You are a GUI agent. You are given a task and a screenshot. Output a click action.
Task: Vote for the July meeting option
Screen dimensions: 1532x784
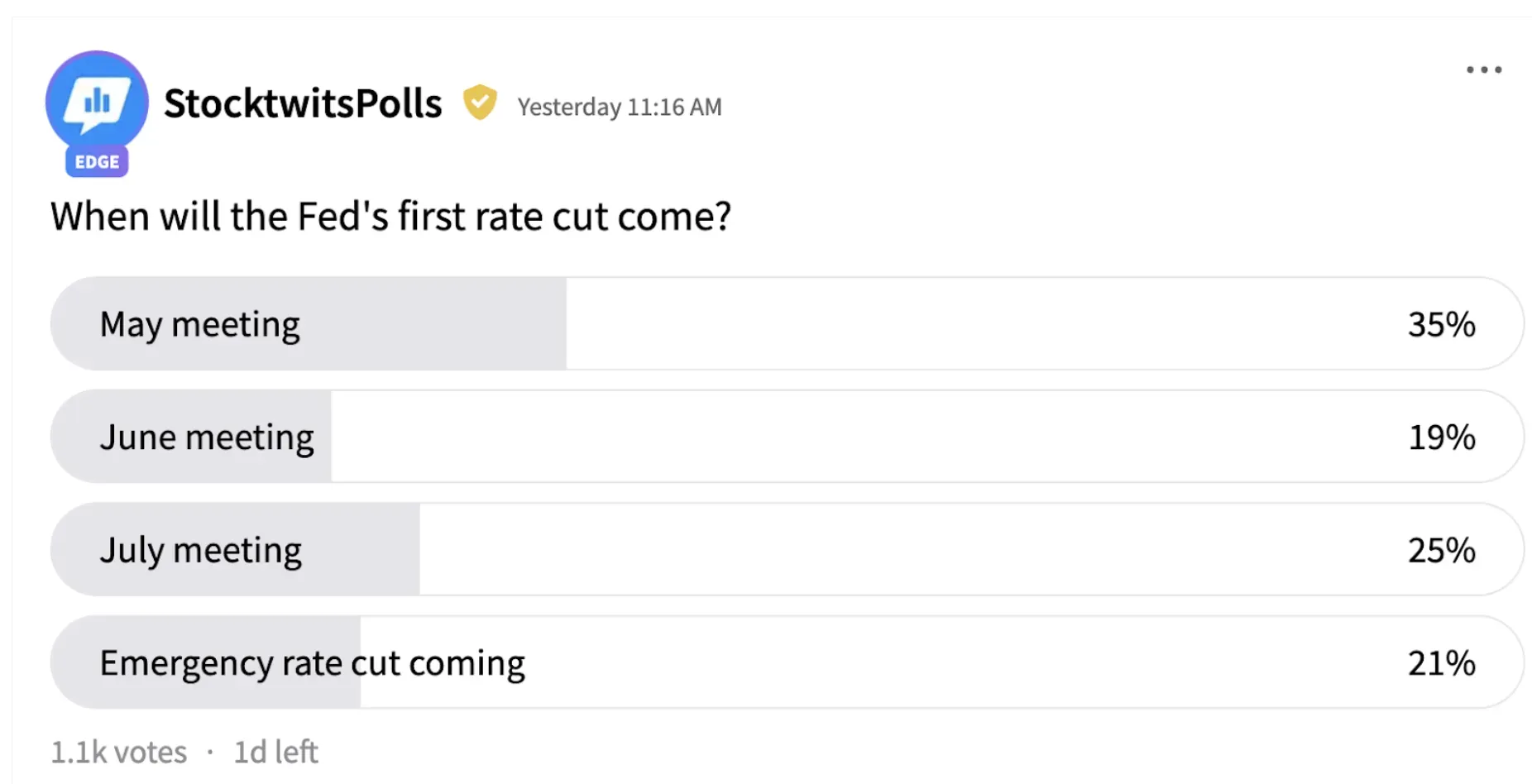pyautogui.click(x=201, y=551)
